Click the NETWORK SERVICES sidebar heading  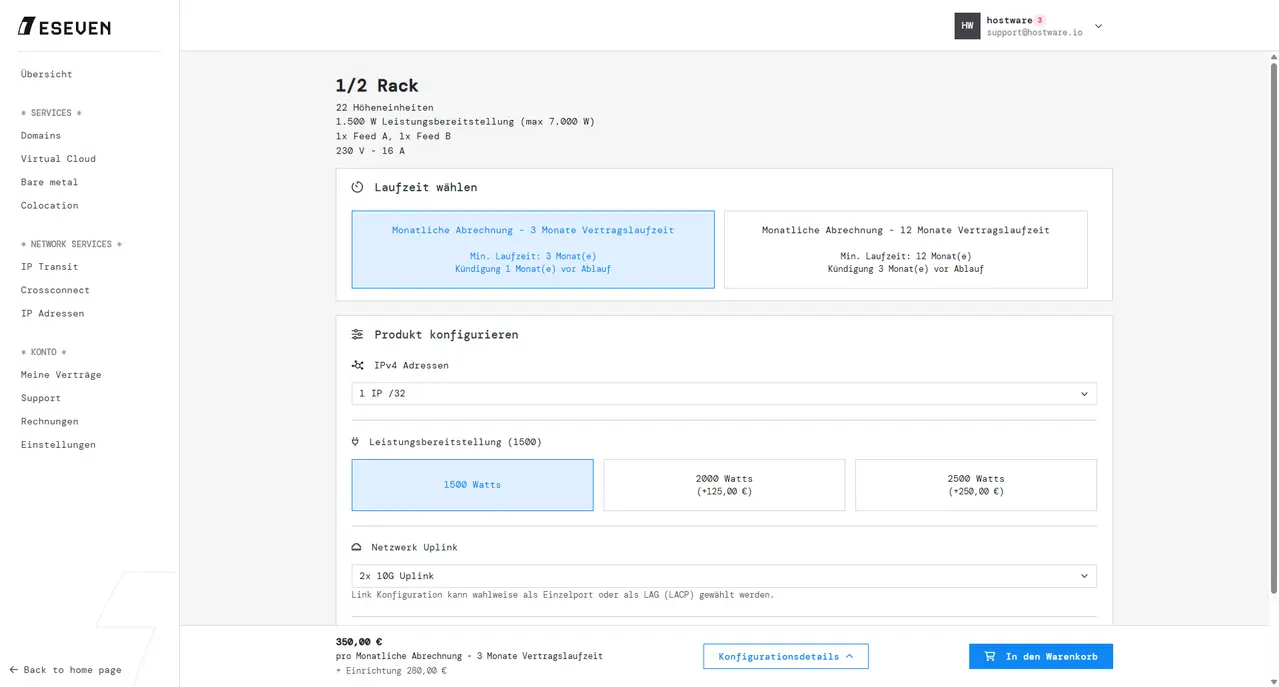(x=71, y=244)
